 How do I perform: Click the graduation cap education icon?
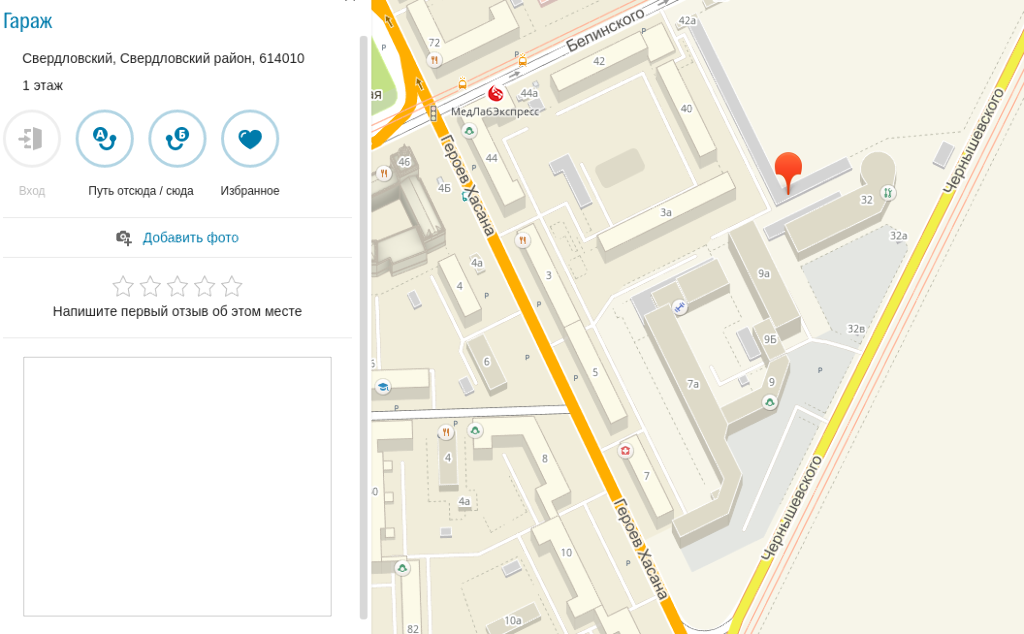383,387
